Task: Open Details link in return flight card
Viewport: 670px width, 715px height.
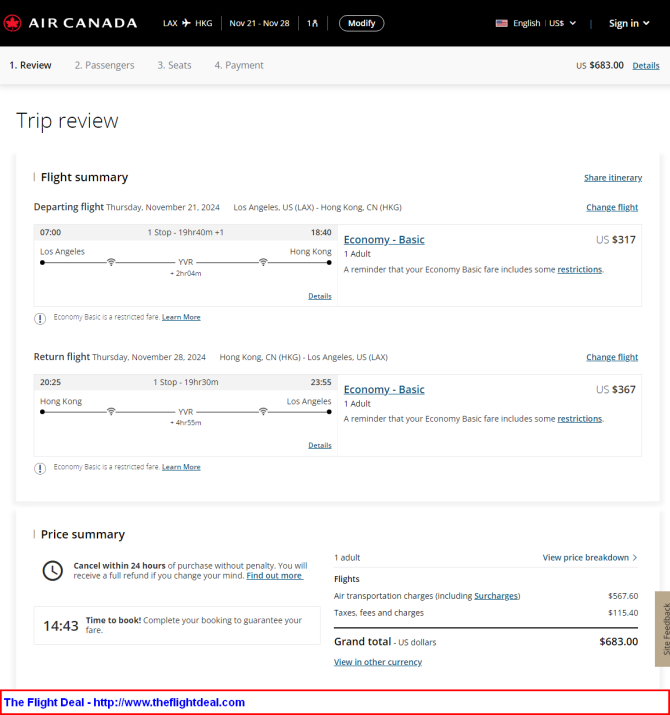Action: pos(320,445)
